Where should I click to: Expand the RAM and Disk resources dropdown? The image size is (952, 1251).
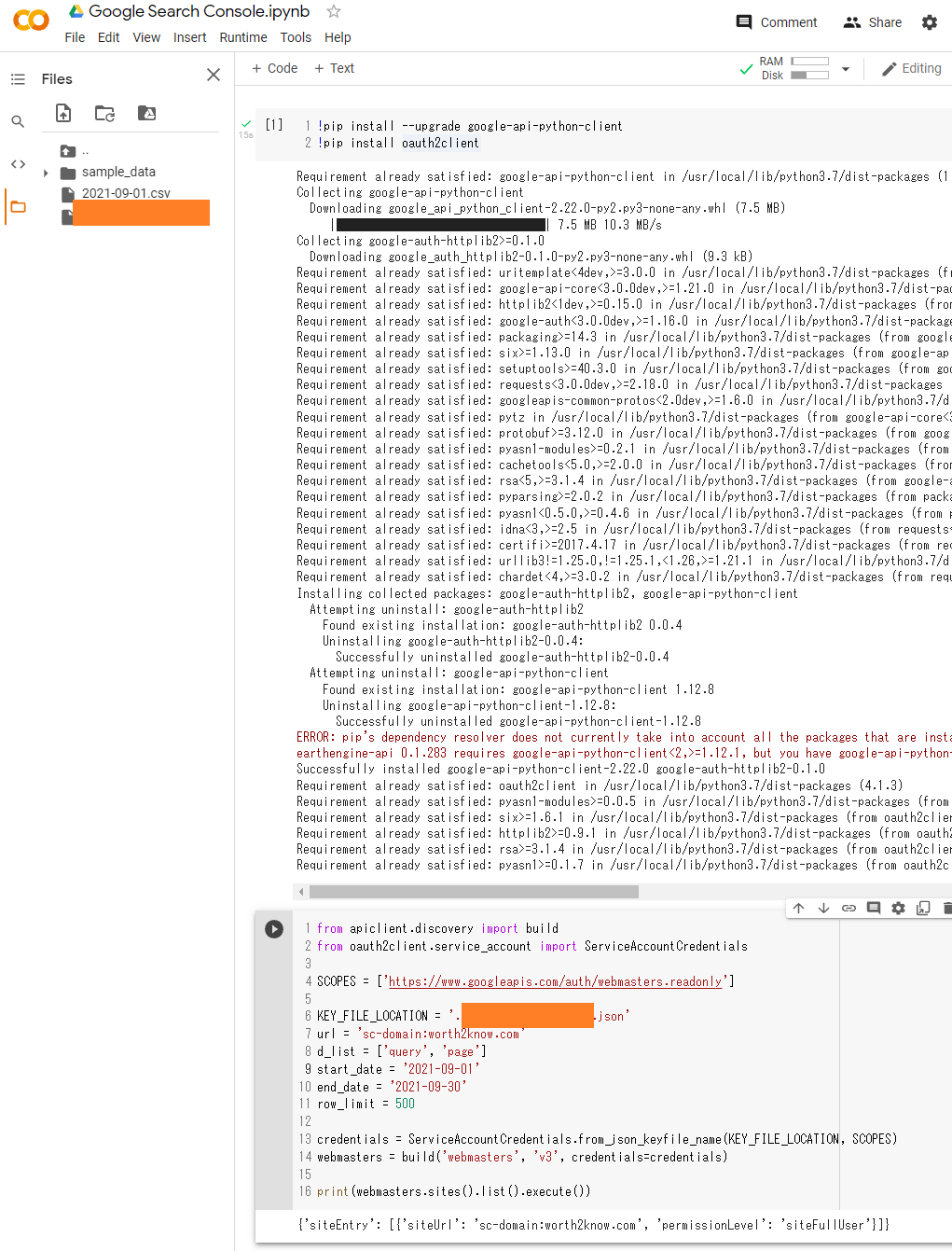(845, 68)
